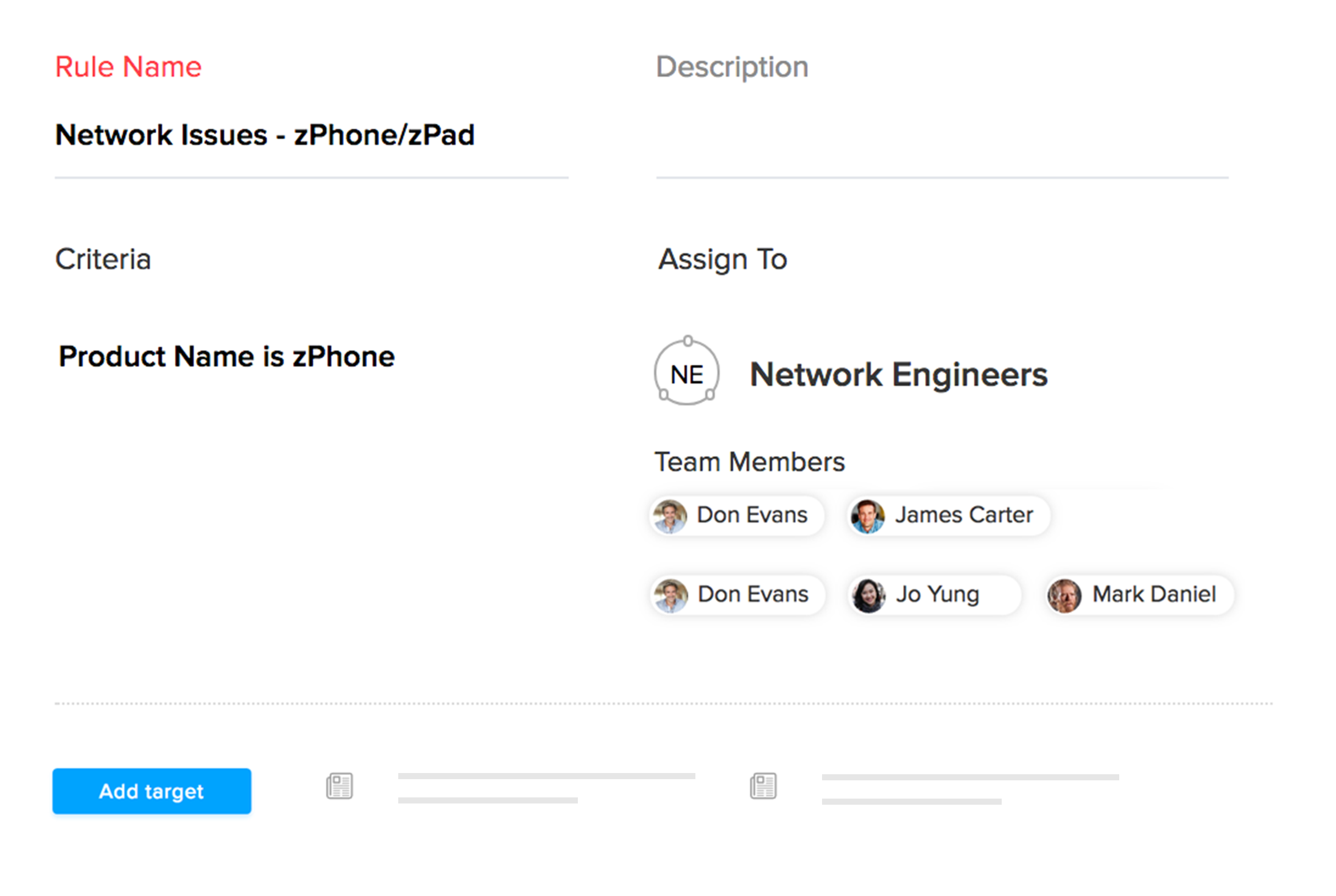Image resolution: width=1336 pixels, height=896 pixels.
Task: Click Jo Yung's profile photo
Action: click(869, 595)
